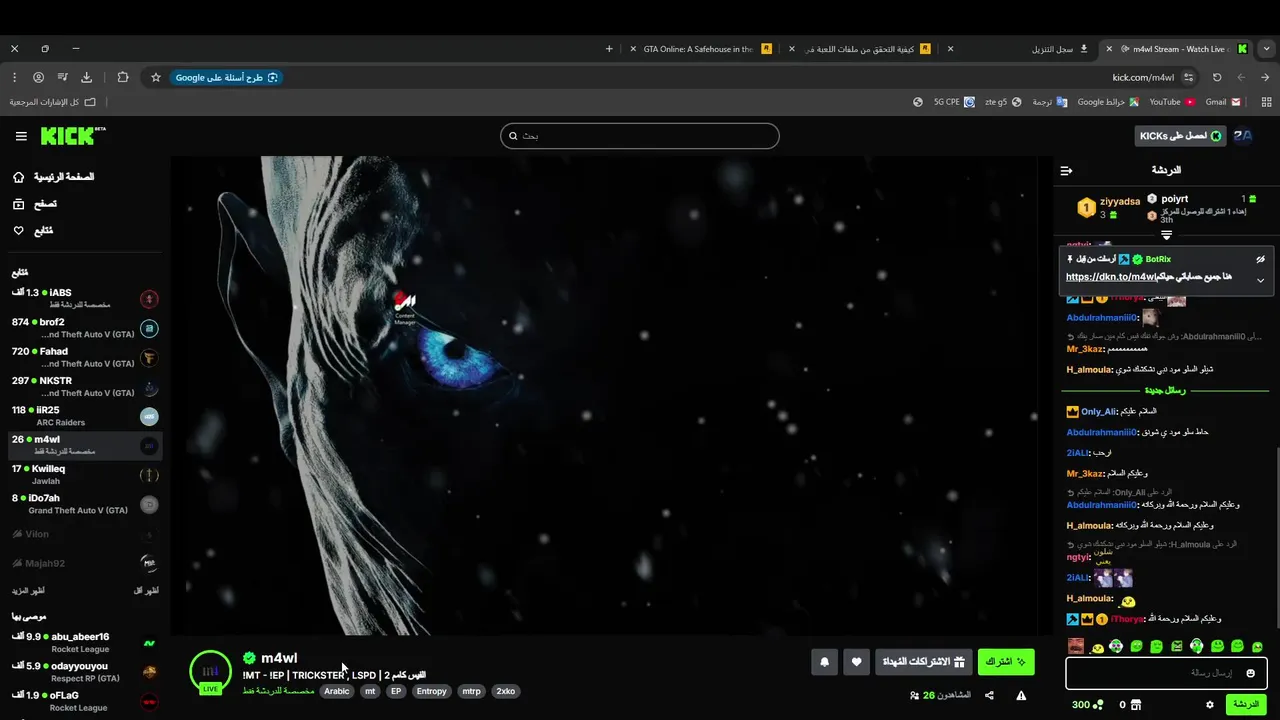Open the Kick hamburger sidebar menu
This screenshot has width=1280, height=720.
[x=21, y=136]
